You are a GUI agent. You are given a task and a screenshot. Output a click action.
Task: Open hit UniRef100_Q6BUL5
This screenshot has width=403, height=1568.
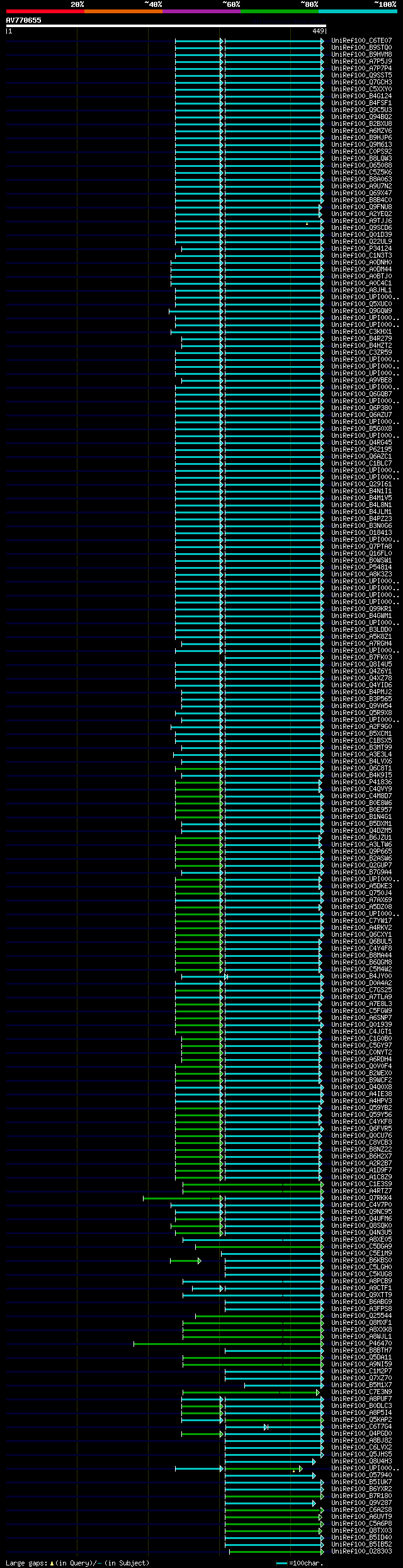click(x=361, y=942)
